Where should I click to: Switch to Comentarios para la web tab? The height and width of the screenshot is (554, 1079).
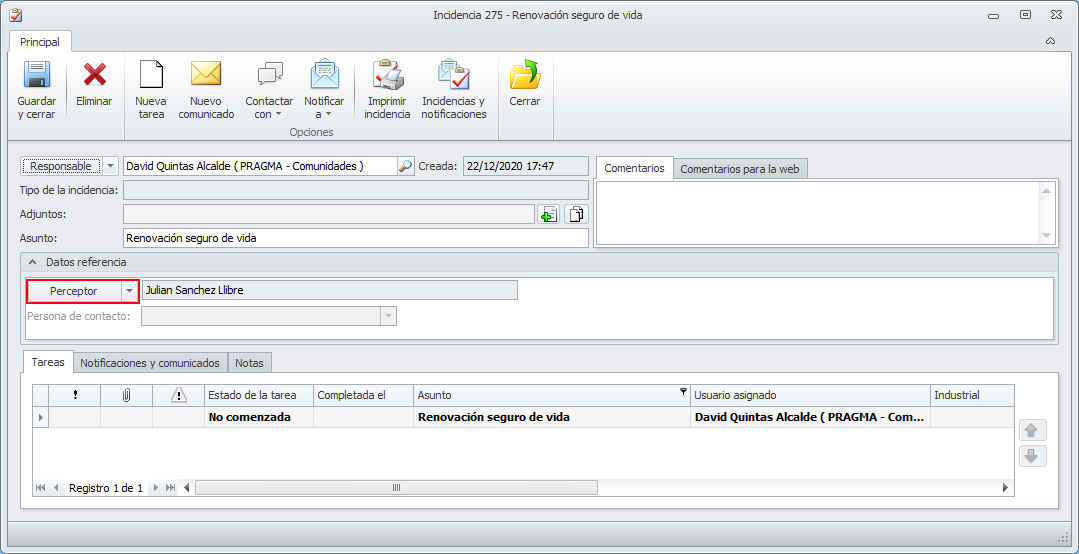pyautogui.click(x=739, y=169)
